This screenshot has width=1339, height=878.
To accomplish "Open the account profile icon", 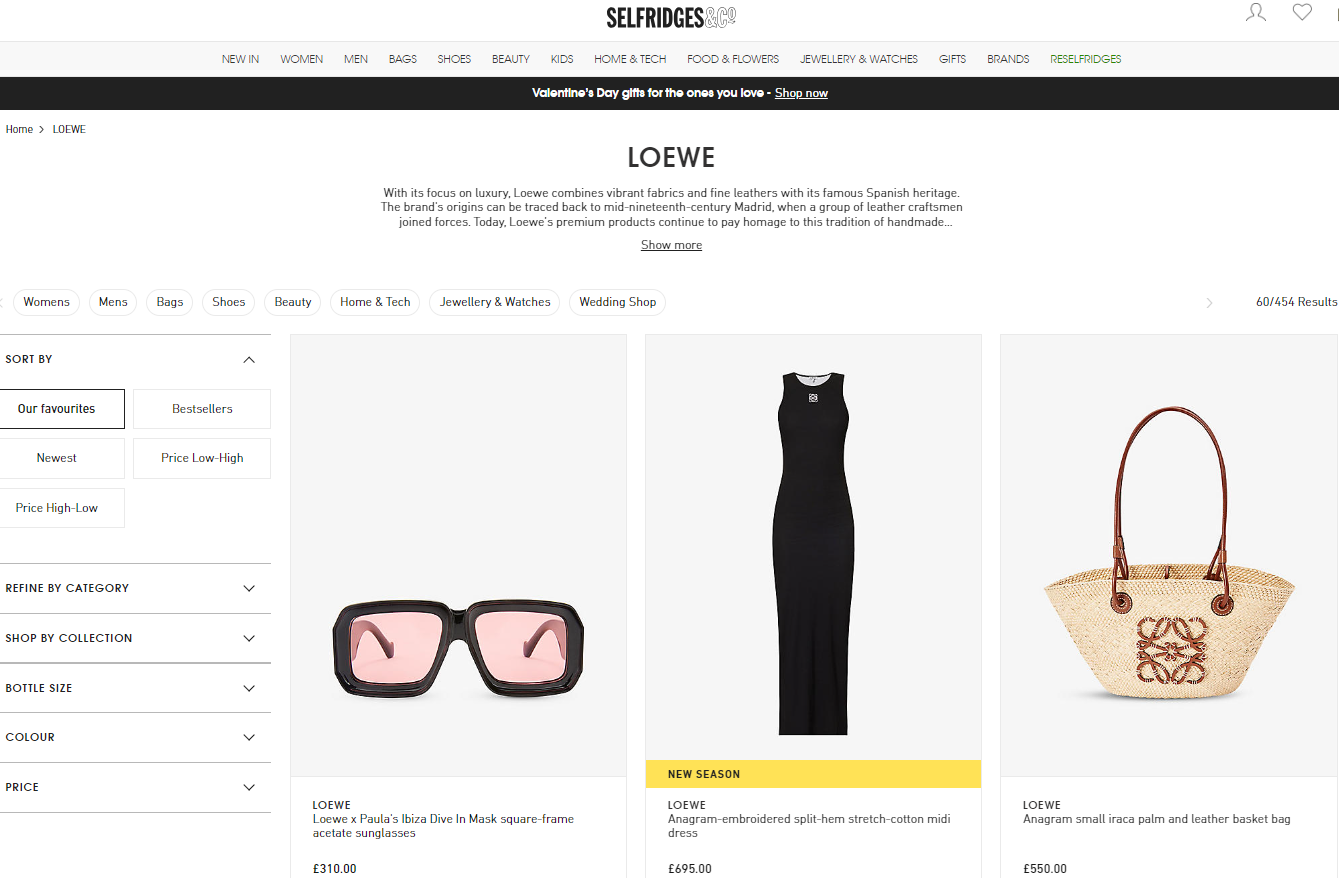I will point(1256,13).
